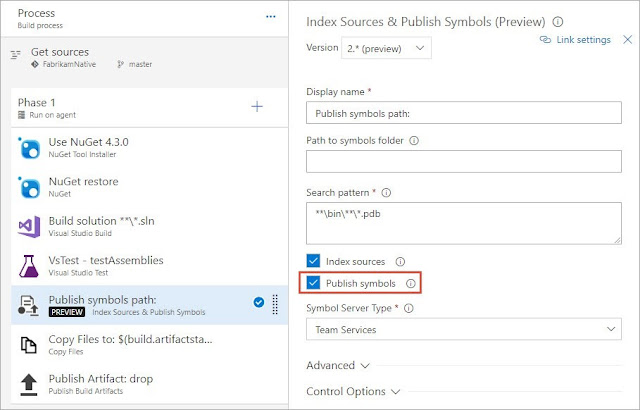Screen dimensions: 640x410
Task: Expand the Advanced section
Action: coord(339,366)
